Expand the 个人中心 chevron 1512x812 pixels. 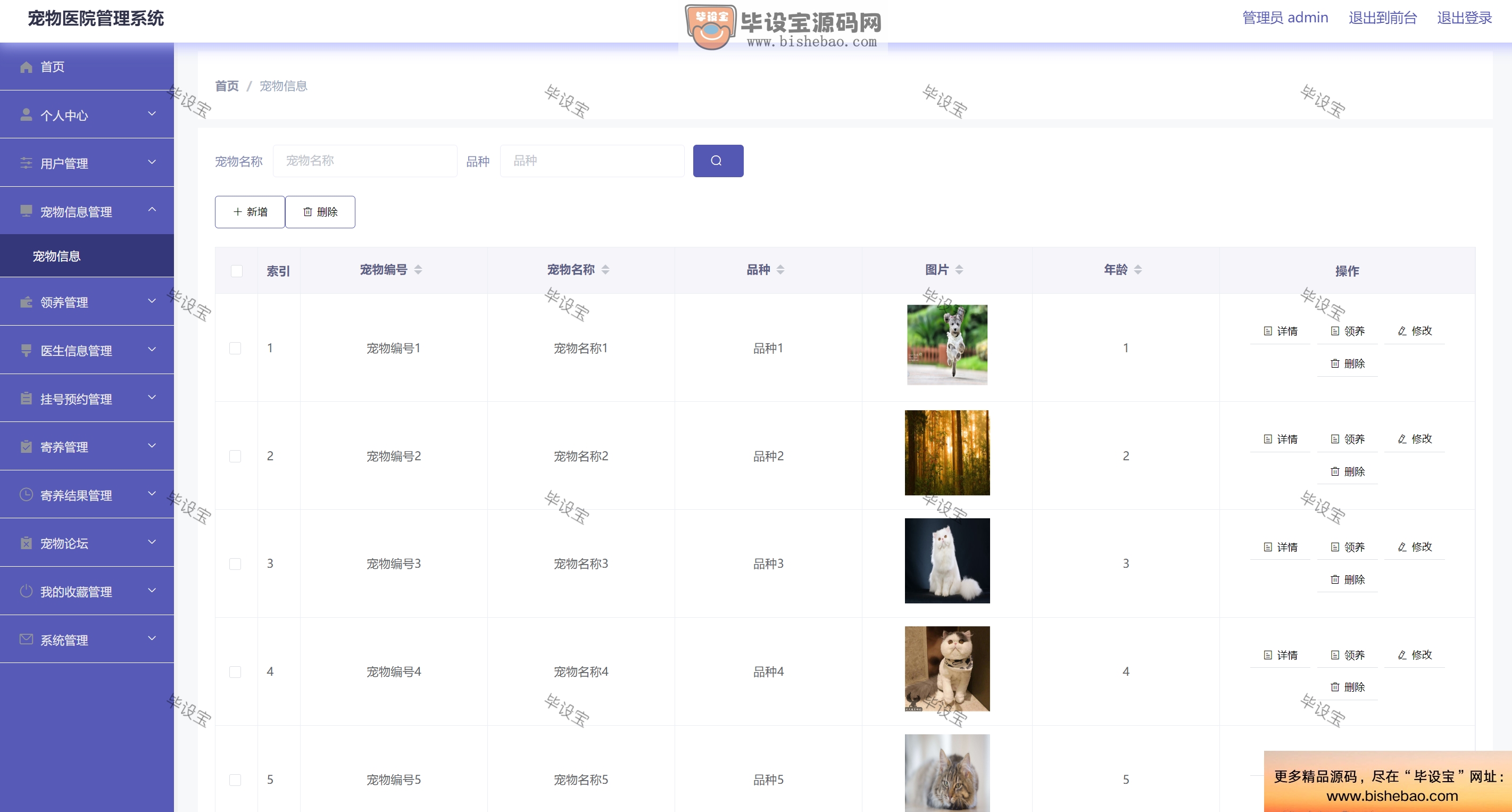pos(152,114)
